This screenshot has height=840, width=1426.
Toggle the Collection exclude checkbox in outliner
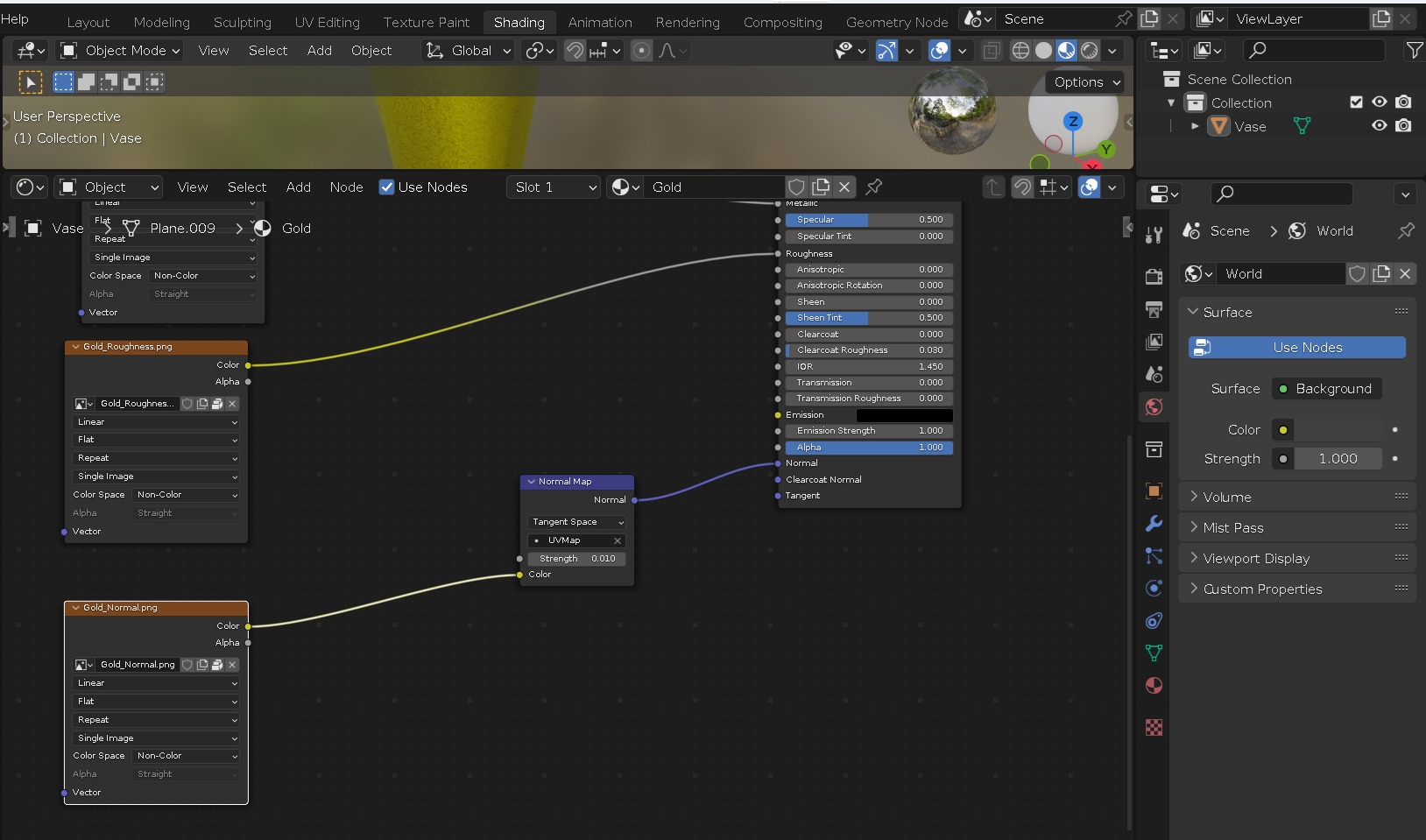pos(1356,102)
